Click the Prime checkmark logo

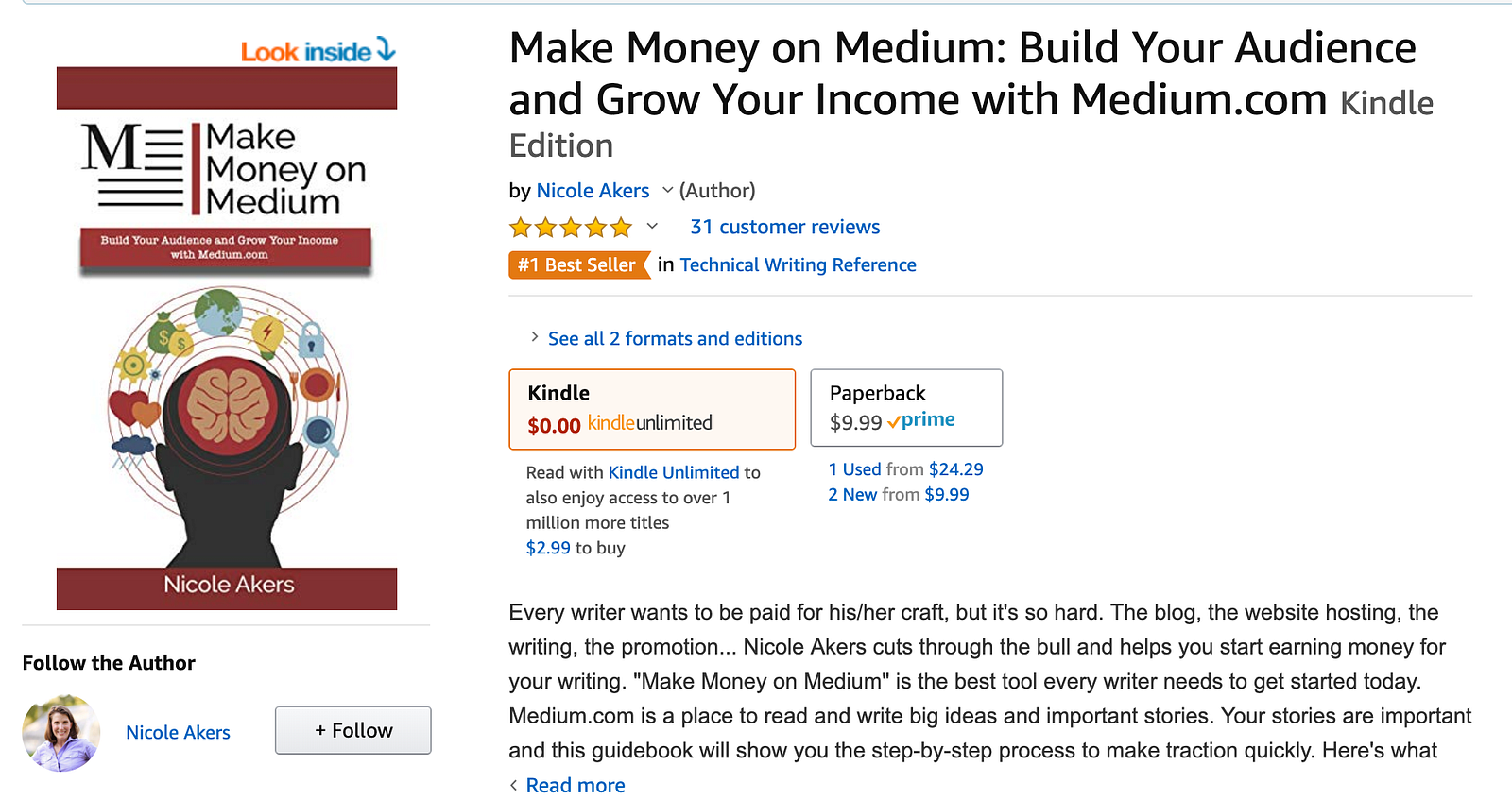pyautogui.click(x=921, y=421)
